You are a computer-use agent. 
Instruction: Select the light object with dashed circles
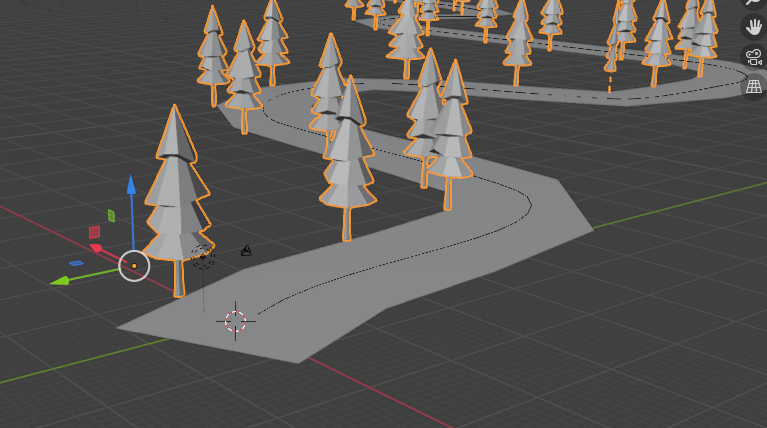pos(203,257)
